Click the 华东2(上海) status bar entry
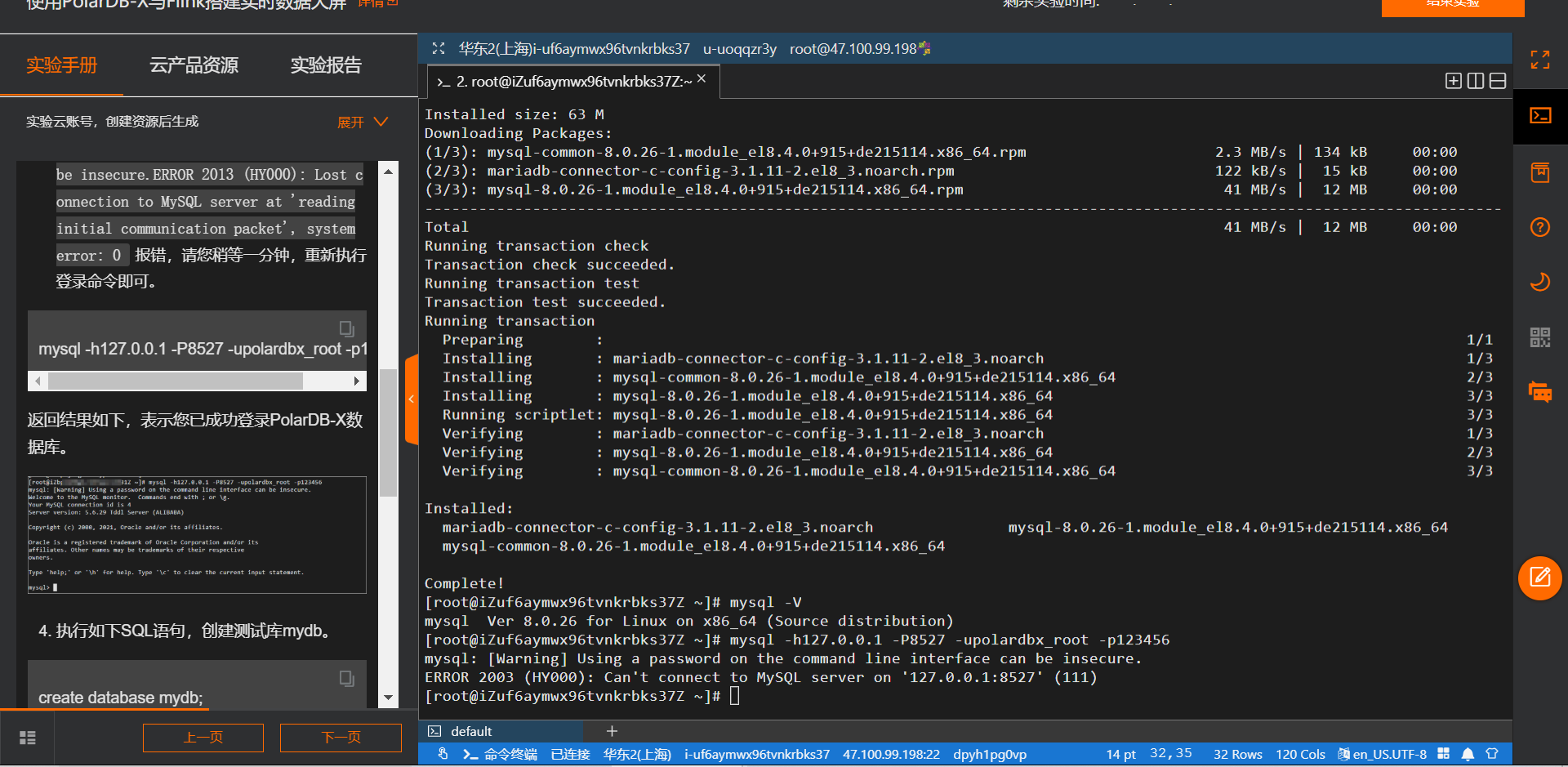The image size is (1568, 767). pos(637,754)
